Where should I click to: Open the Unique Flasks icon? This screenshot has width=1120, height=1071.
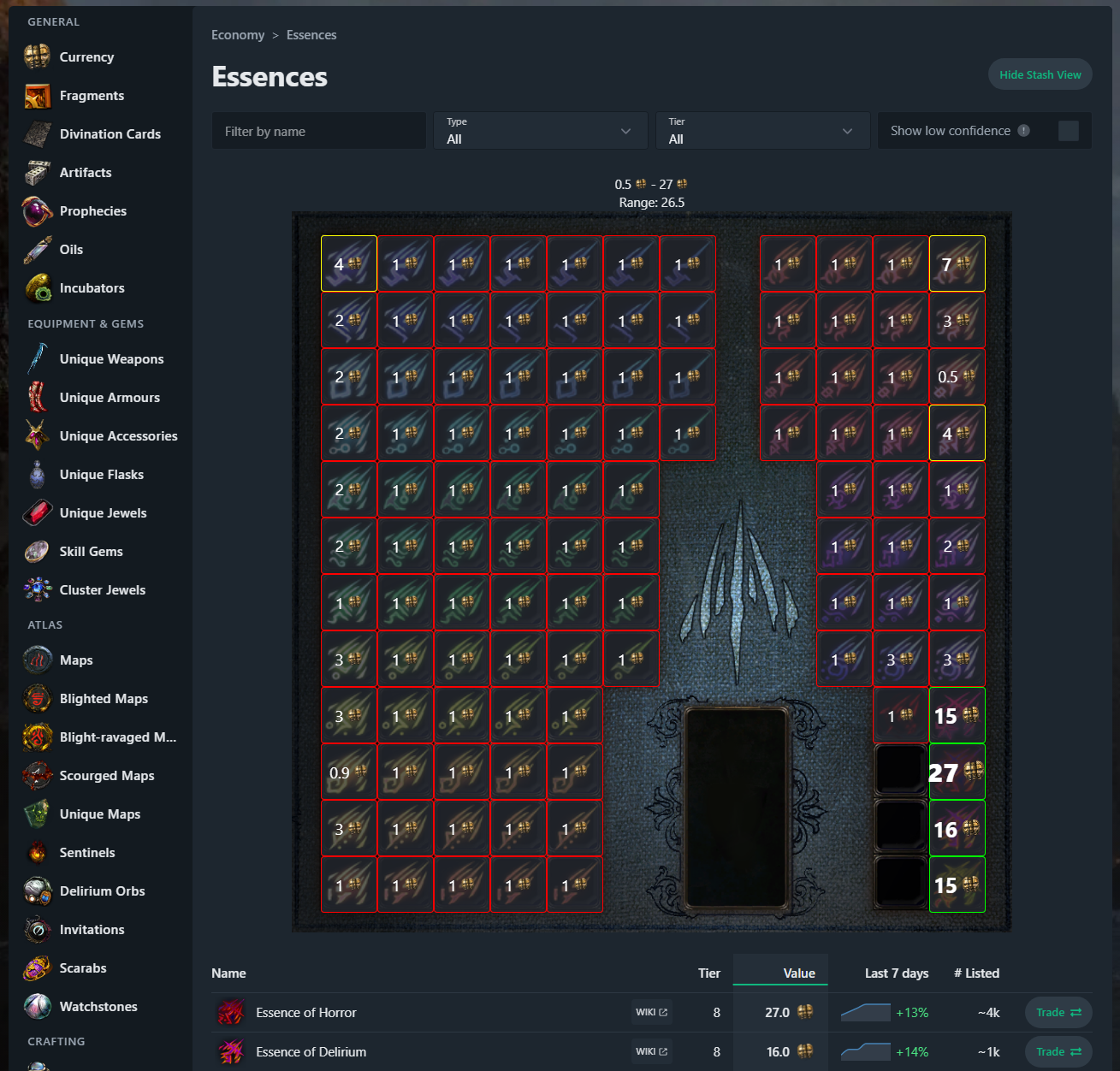tap(37, 474)
